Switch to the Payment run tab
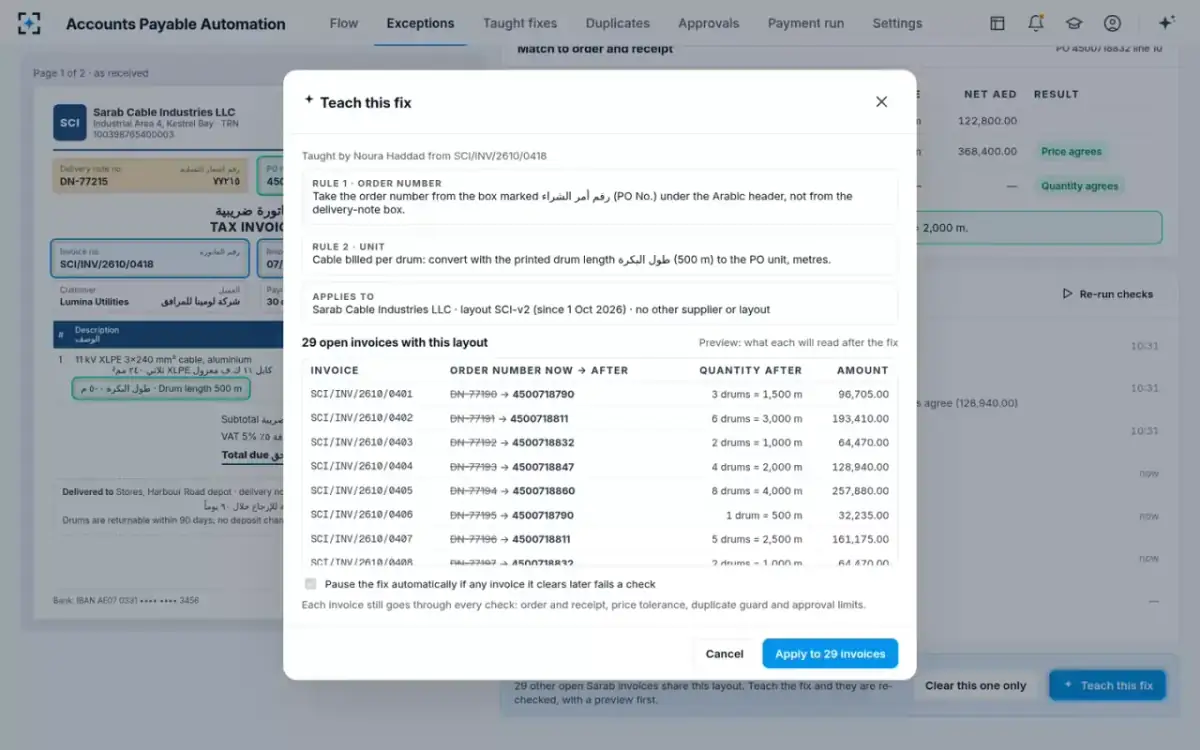 pyautogui.click(x=806, y=23)
